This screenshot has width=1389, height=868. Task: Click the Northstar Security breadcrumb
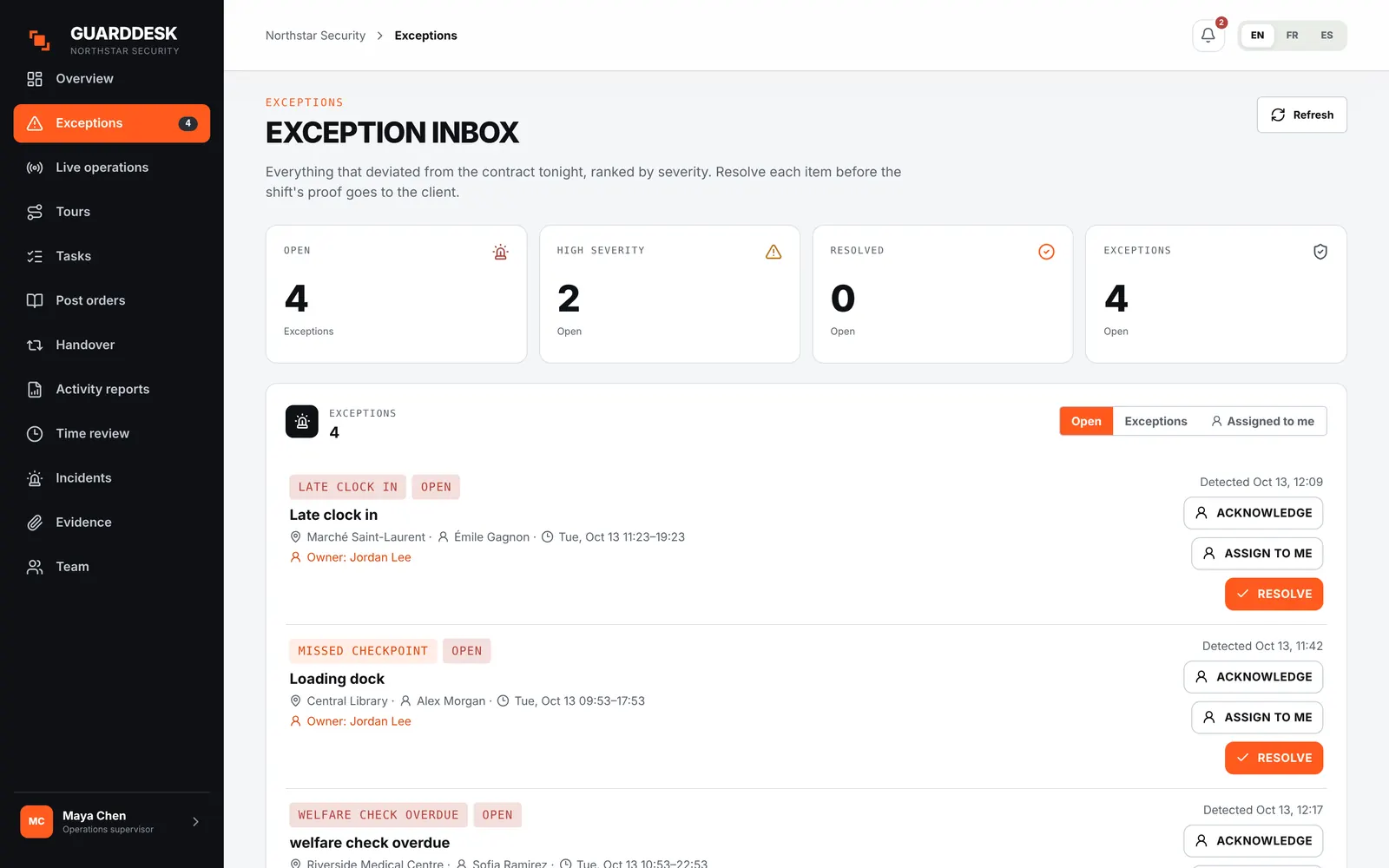[x=315, y=36]
